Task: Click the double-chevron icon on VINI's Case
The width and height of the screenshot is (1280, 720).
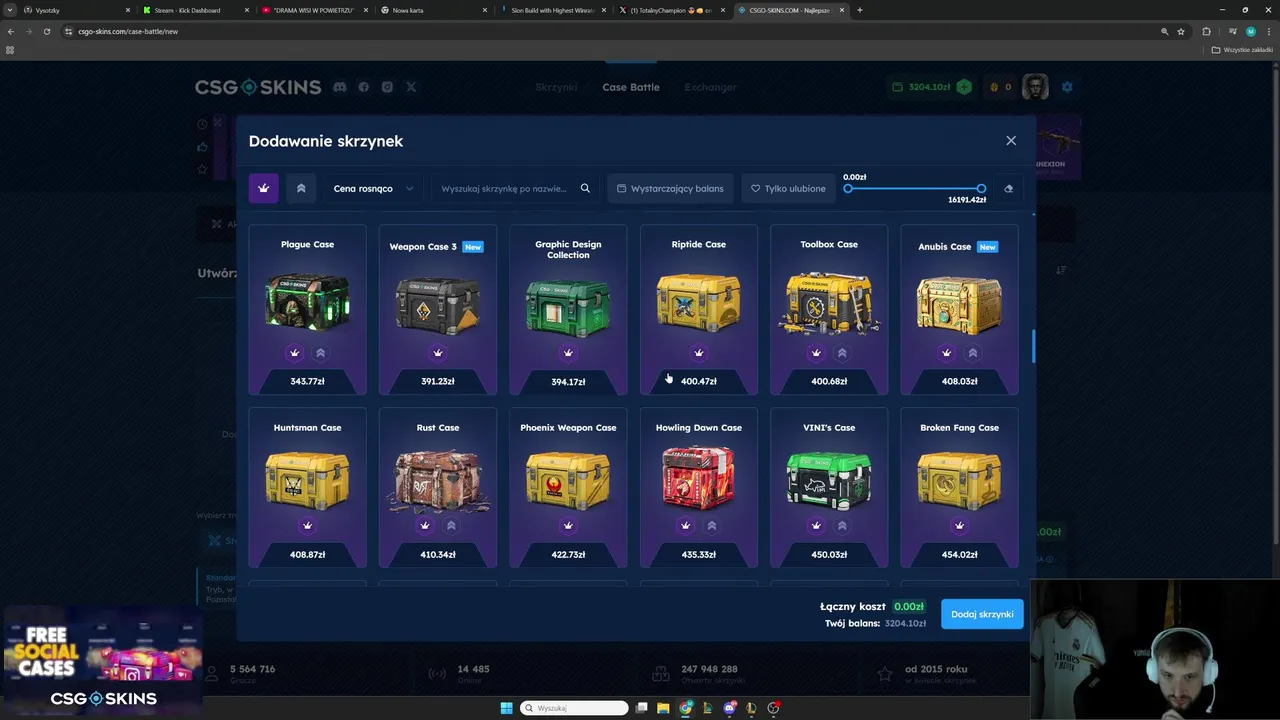Action: click(x=842, y=526)
